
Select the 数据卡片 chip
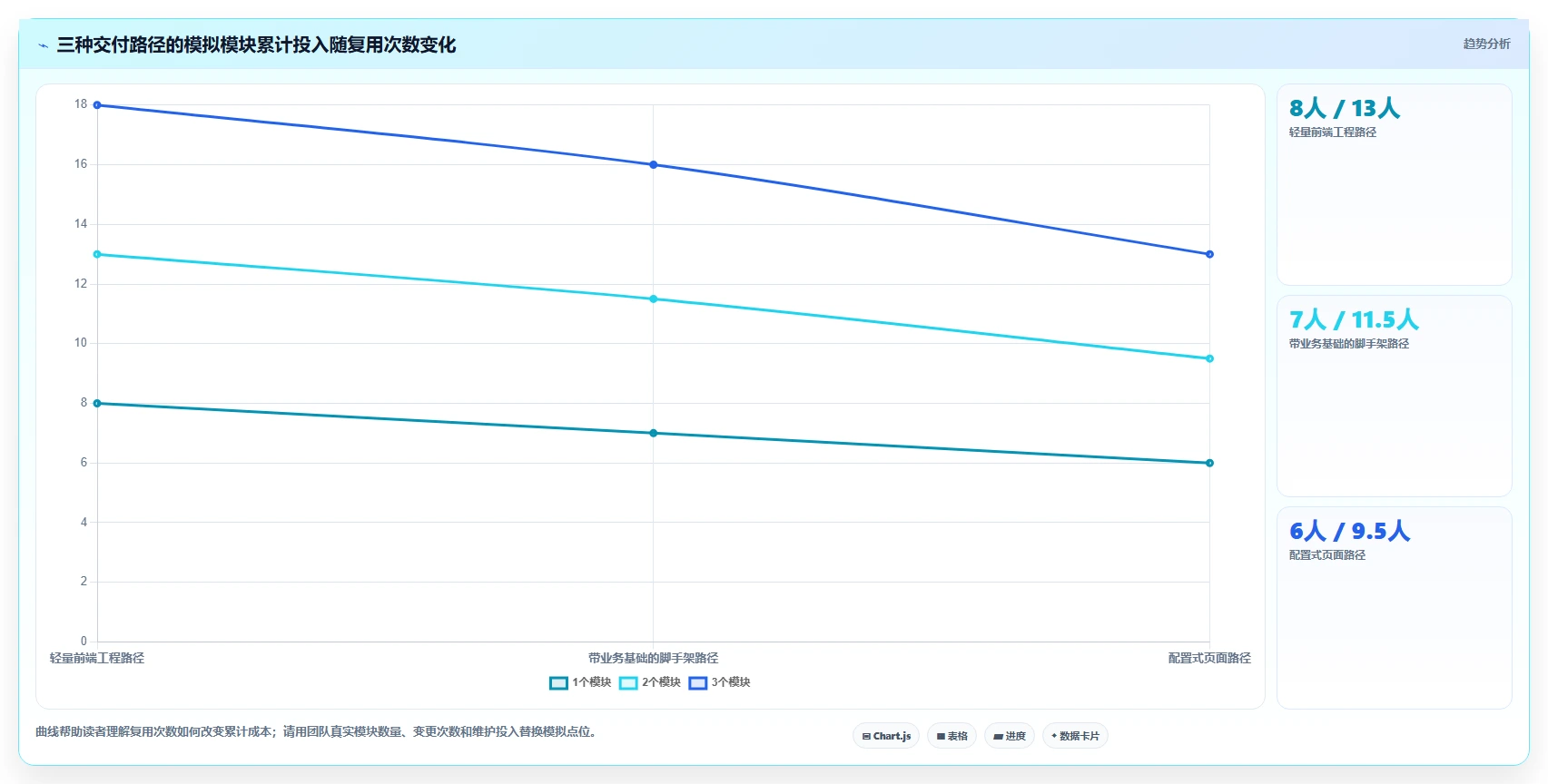pyautogui.click(x=1075, y=736)
